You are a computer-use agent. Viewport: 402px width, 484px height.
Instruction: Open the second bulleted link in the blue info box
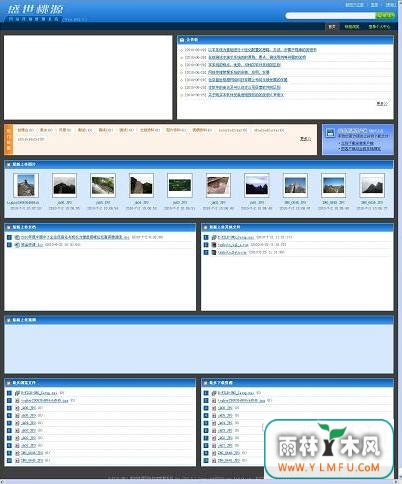(360, 149)
